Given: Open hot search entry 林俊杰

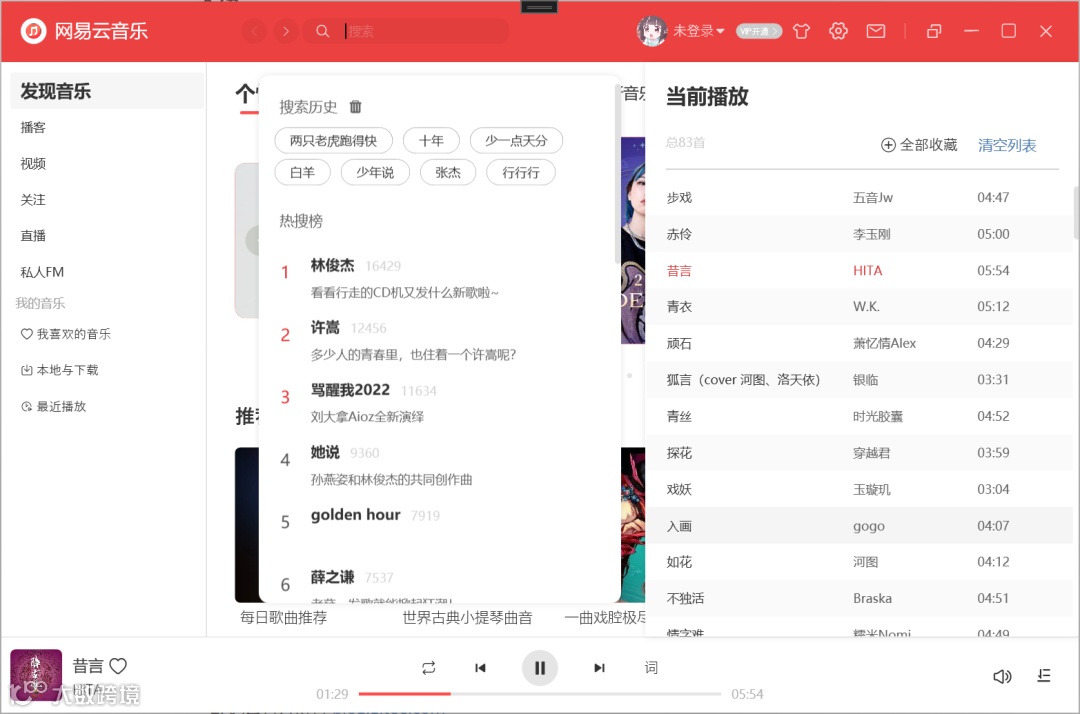Looking at the screenshot, I should click(439, 278).
